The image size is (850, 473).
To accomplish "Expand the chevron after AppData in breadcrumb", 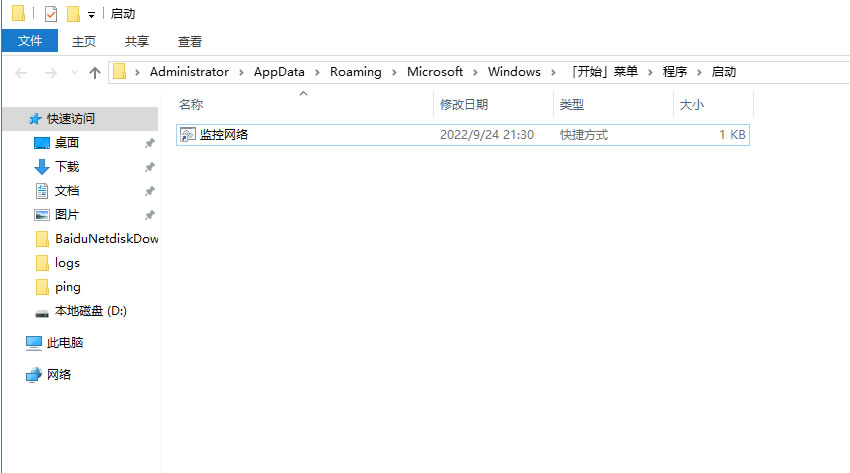I will 317,72.
